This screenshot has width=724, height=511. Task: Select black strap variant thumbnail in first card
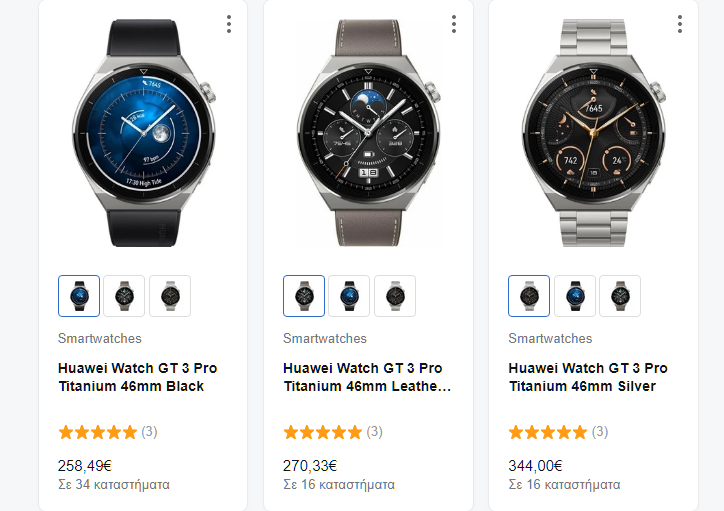click(79, 296)
